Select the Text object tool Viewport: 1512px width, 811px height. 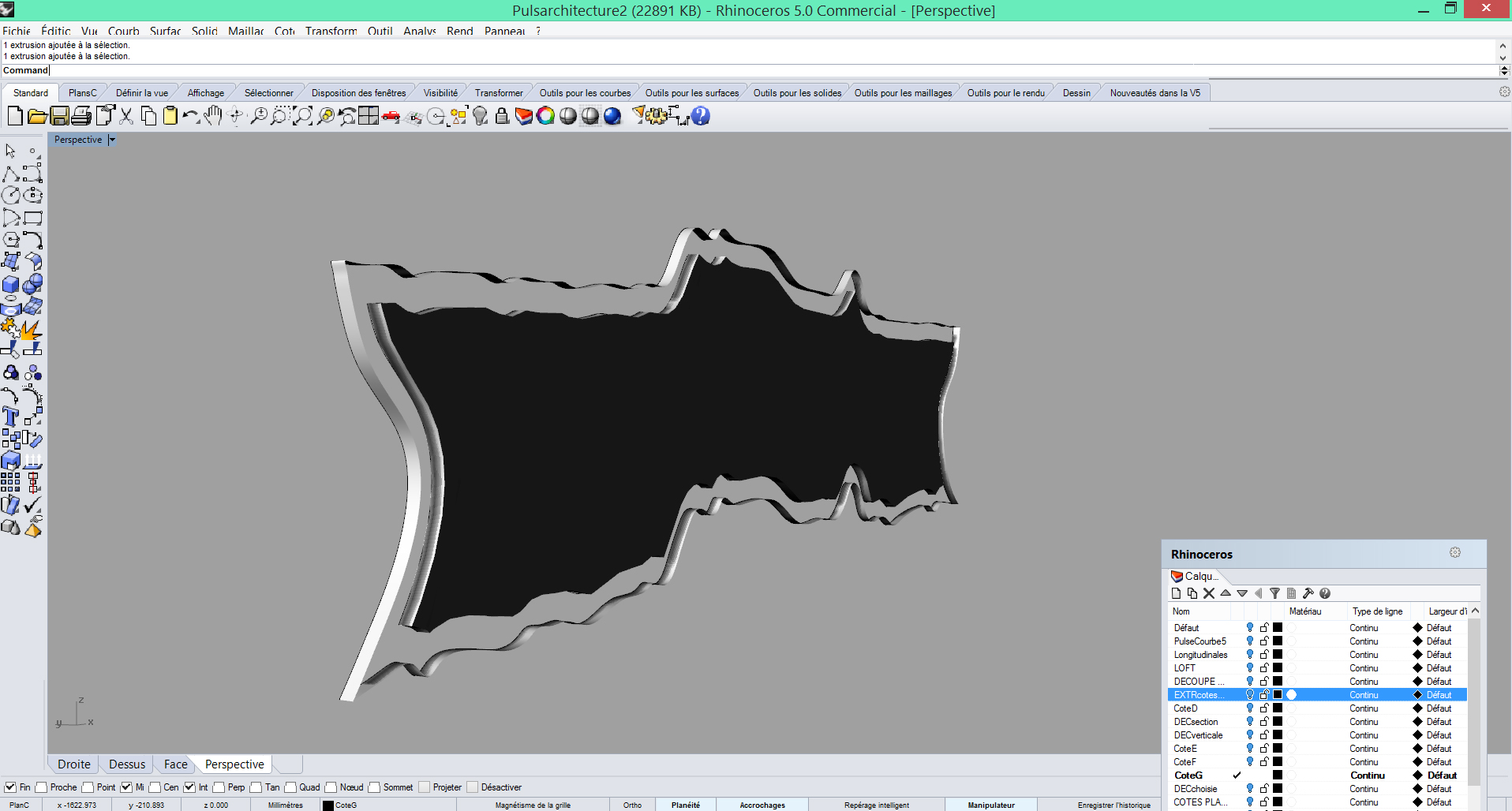pos(11,417)
